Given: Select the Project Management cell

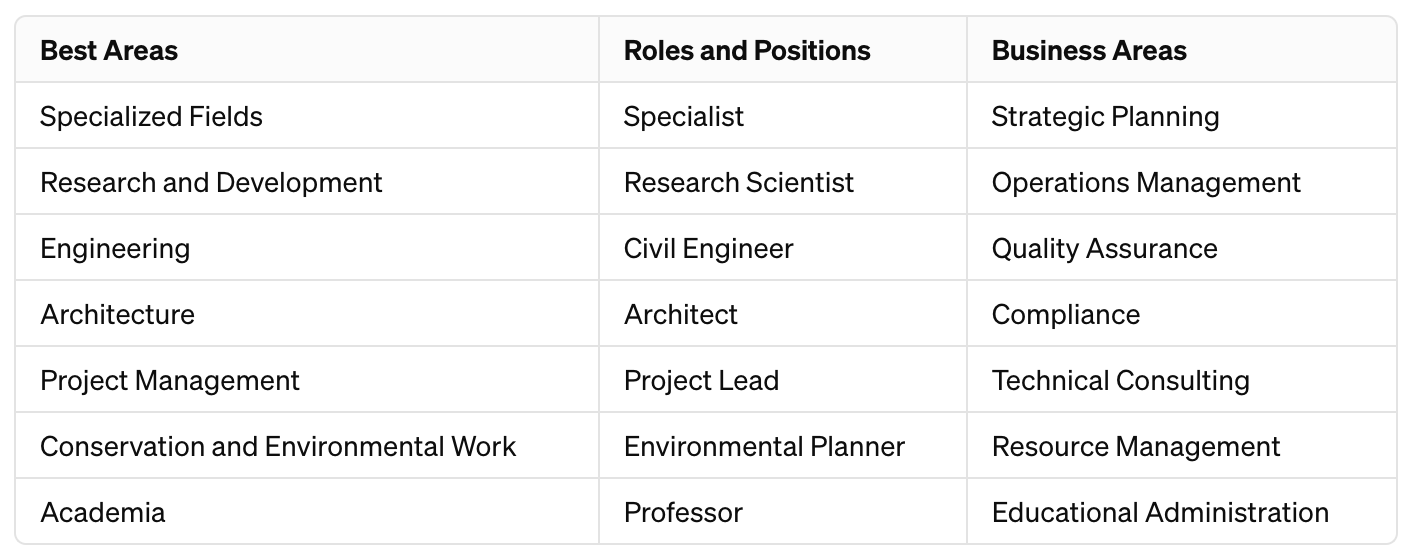Looking at the screenshot, I should [x=170, y=381].
